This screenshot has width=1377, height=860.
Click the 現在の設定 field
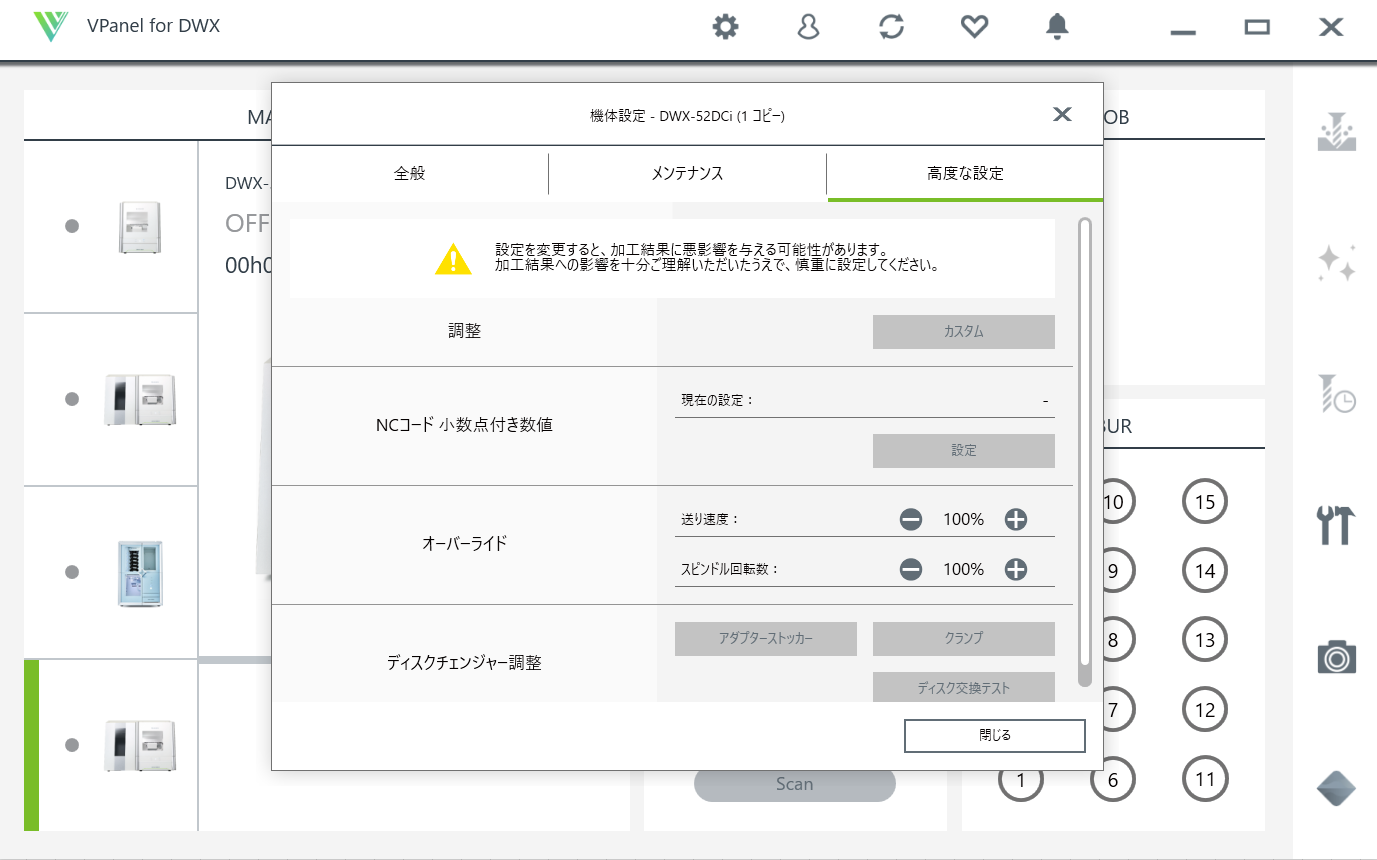pyautogui.click(x=864, y=400)
